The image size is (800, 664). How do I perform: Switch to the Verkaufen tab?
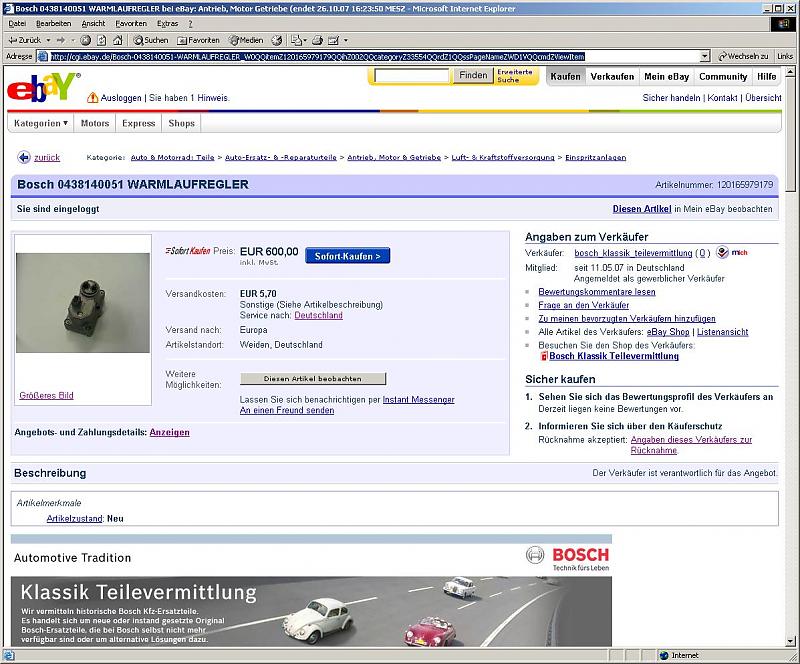click(612, 77)
